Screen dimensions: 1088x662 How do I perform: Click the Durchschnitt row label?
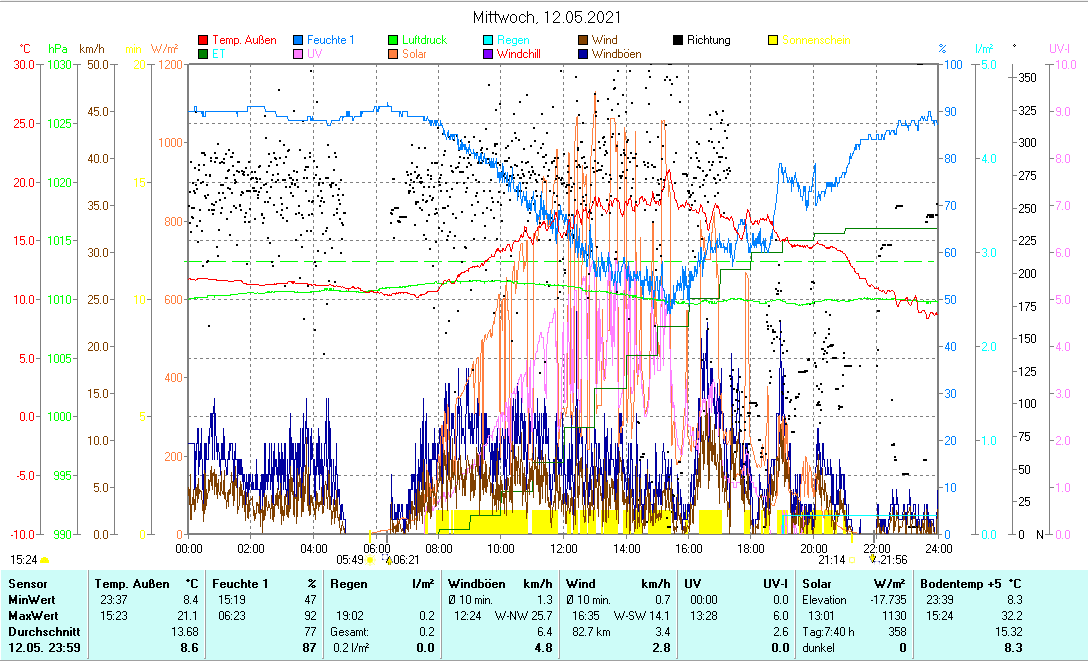(x=41, y=632)
